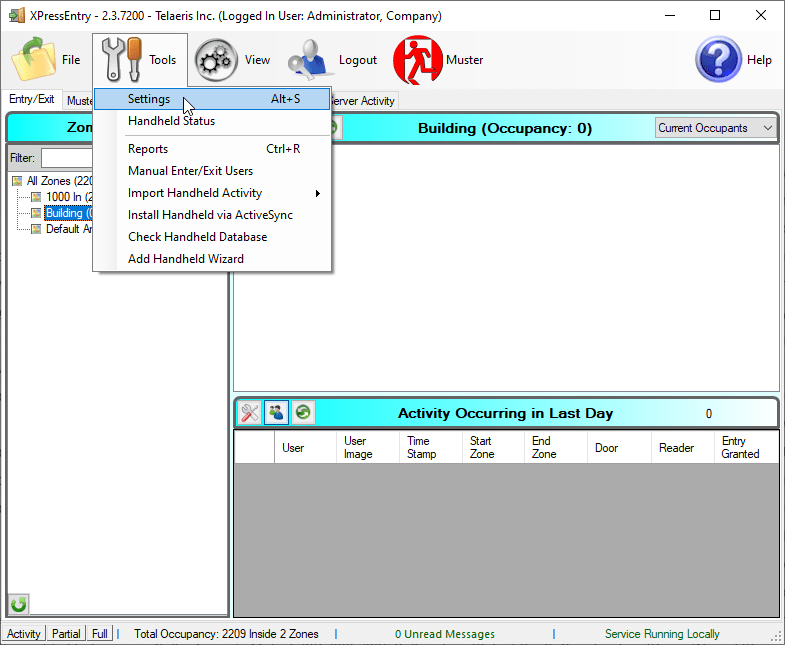This screenshot has height=645, width=785.
Task: Select Check Handheld Database menu item
Action: 212,237
